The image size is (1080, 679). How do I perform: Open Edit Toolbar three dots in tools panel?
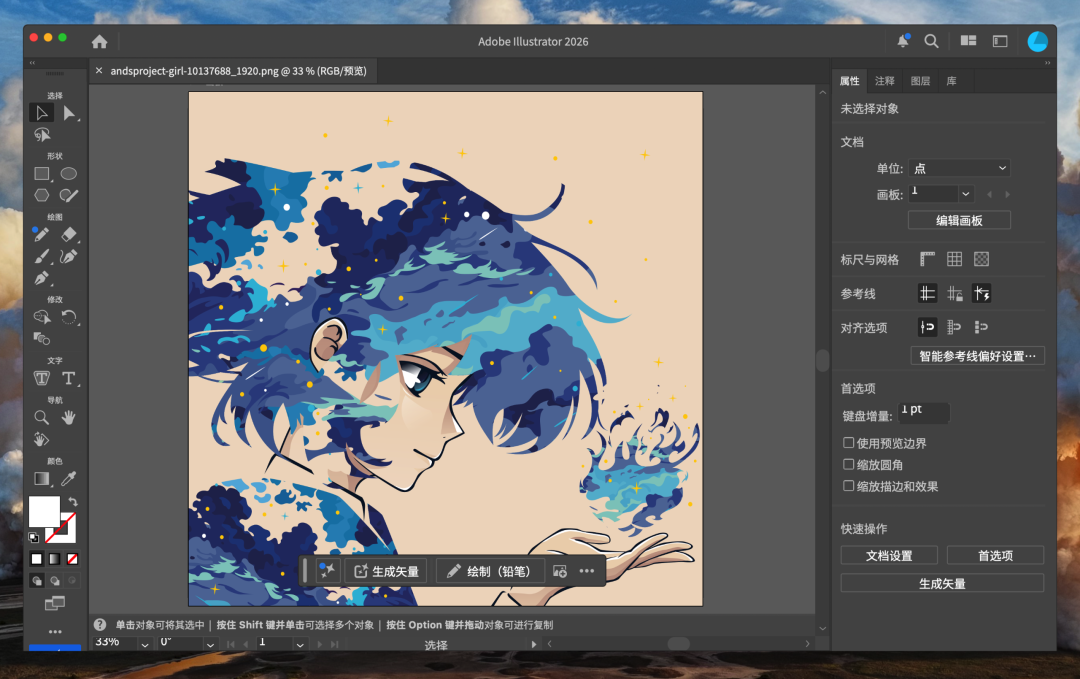[54, 631]
